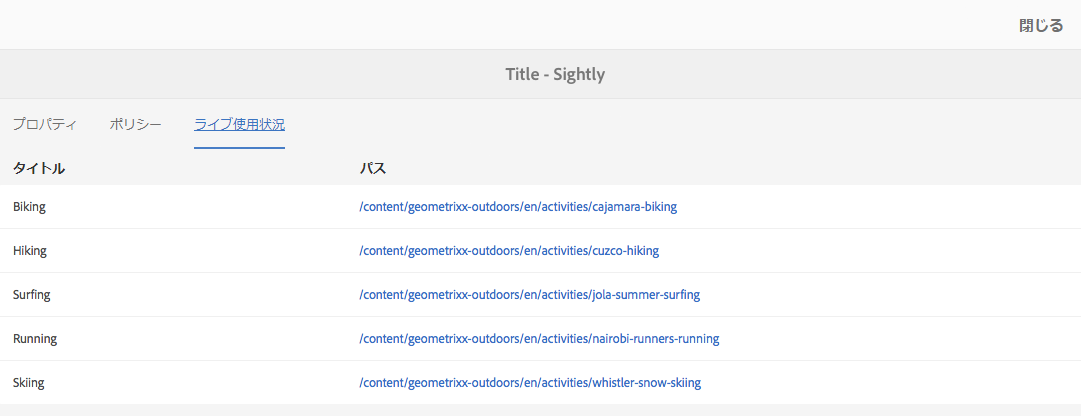Click the タイトル column header

click(39, 169)
